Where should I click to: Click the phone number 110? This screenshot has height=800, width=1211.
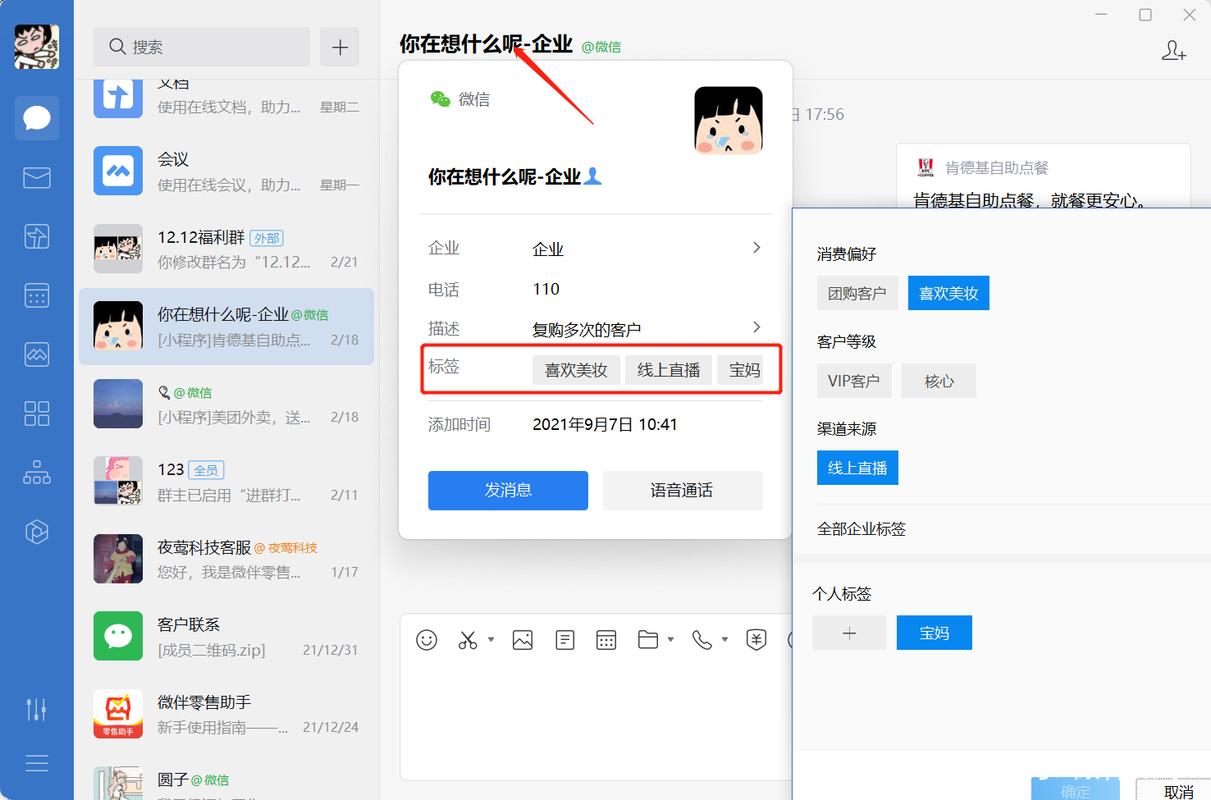546,289
